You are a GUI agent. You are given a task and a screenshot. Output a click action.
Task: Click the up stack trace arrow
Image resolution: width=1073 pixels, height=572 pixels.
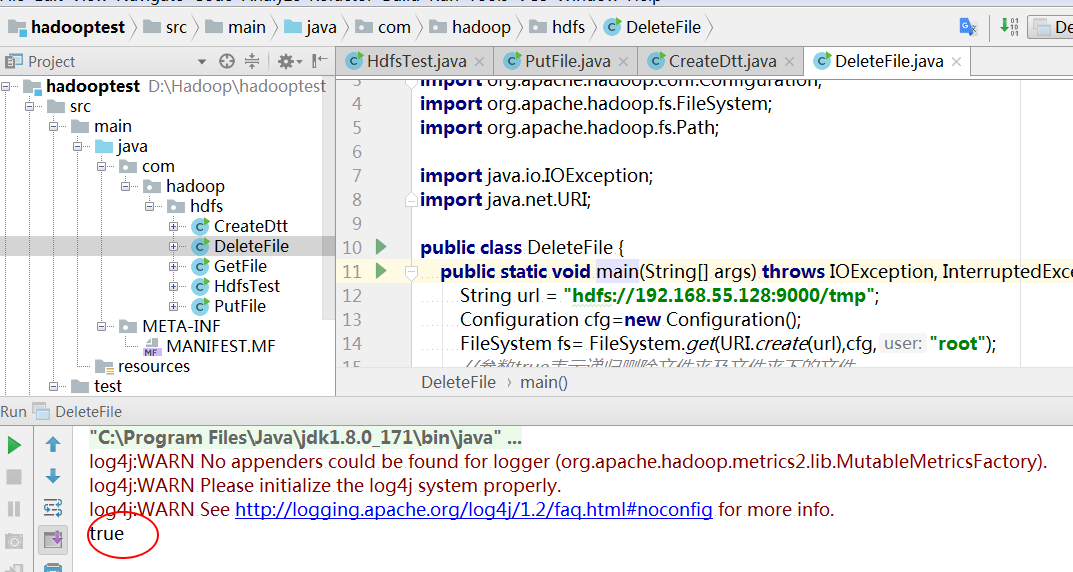[53, 445]
